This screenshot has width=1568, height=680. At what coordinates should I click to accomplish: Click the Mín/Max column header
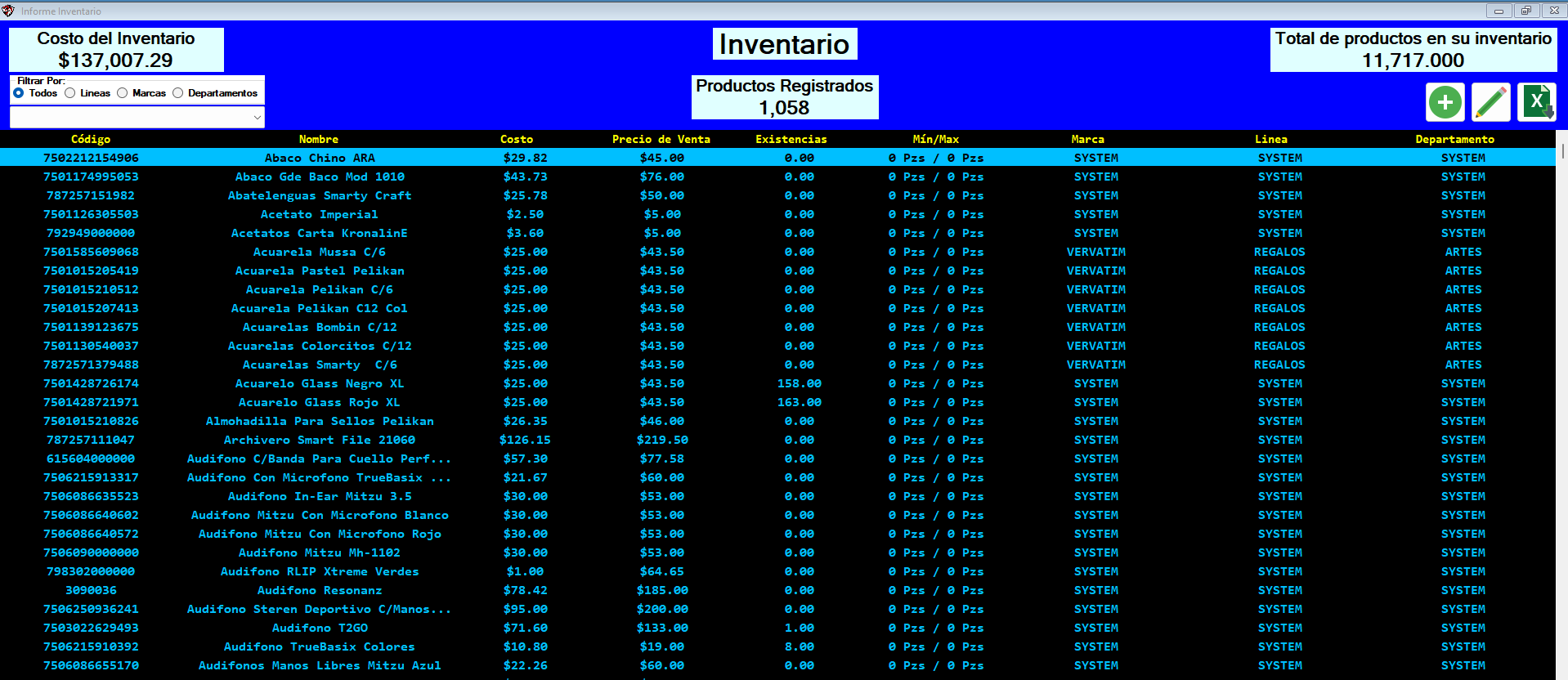coord(936,139)
